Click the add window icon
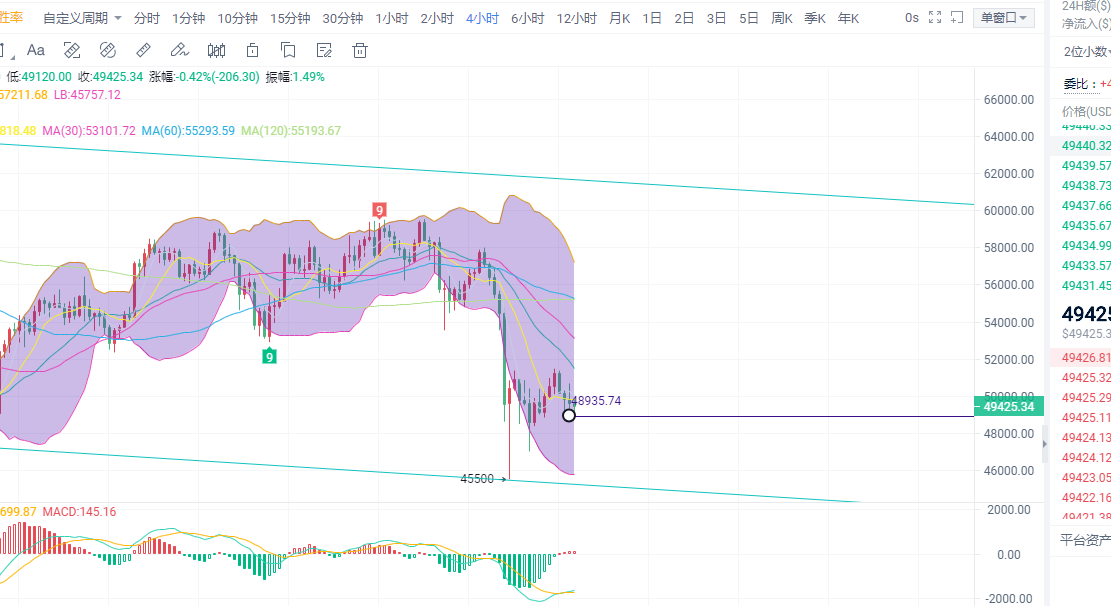 [957, 18]
